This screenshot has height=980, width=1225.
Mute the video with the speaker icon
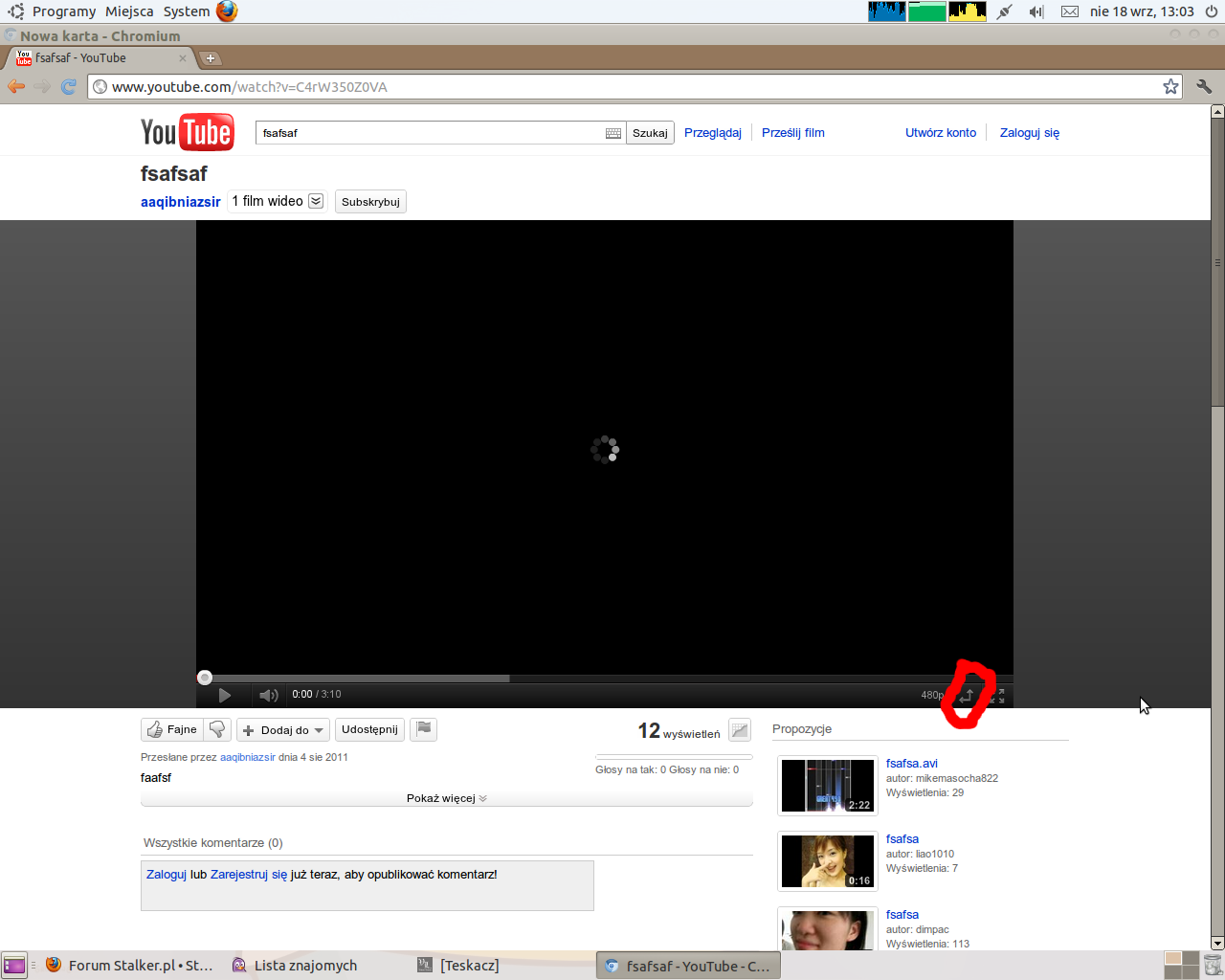click(x=269, y=695)
